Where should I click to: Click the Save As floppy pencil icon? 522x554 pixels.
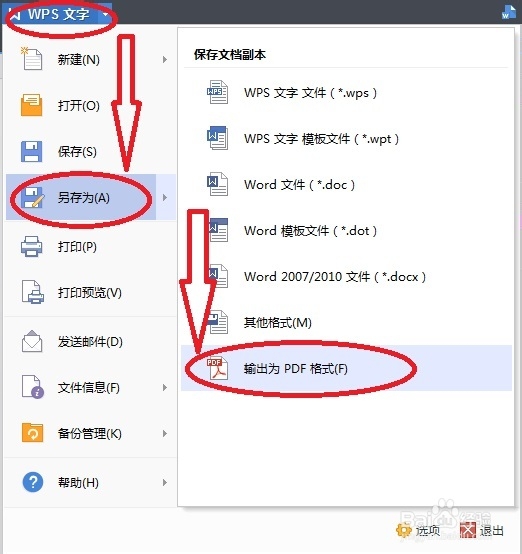click(32, 198)
